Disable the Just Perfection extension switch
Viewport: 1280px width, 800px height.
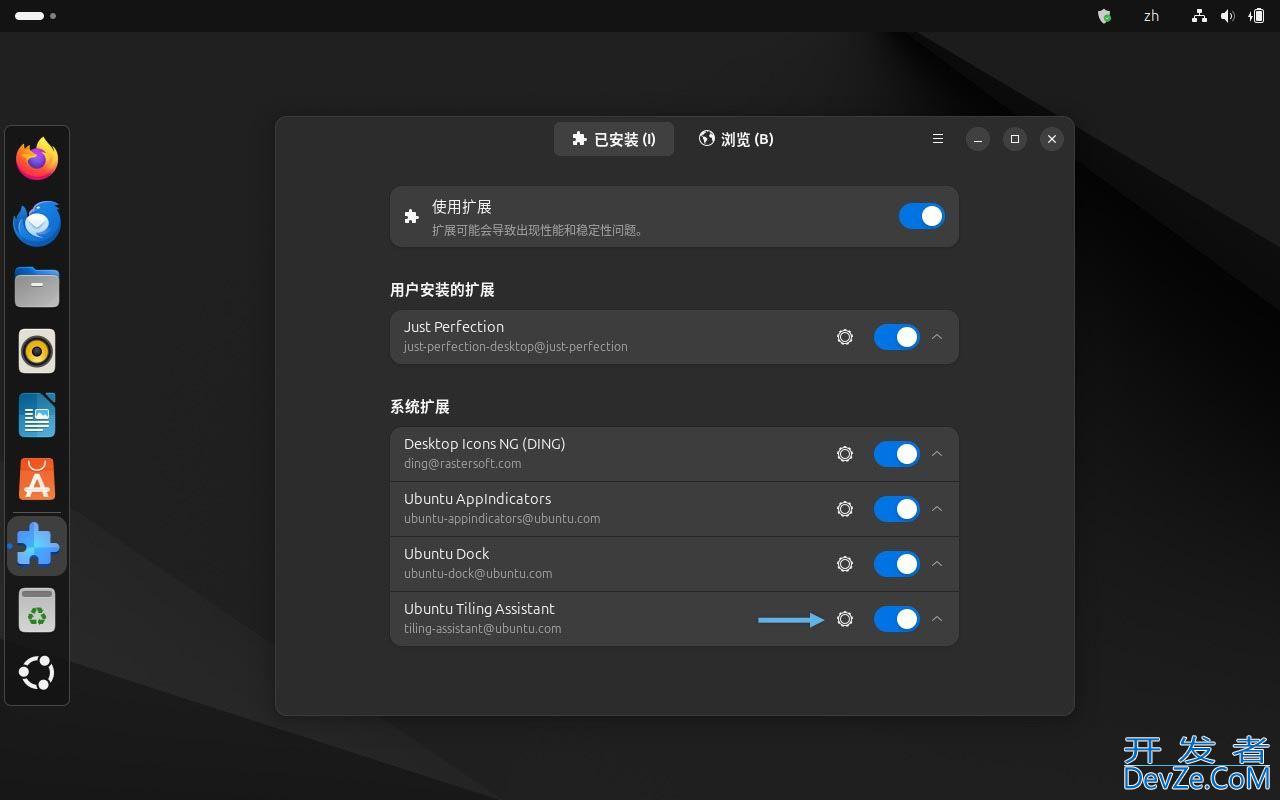896,337
